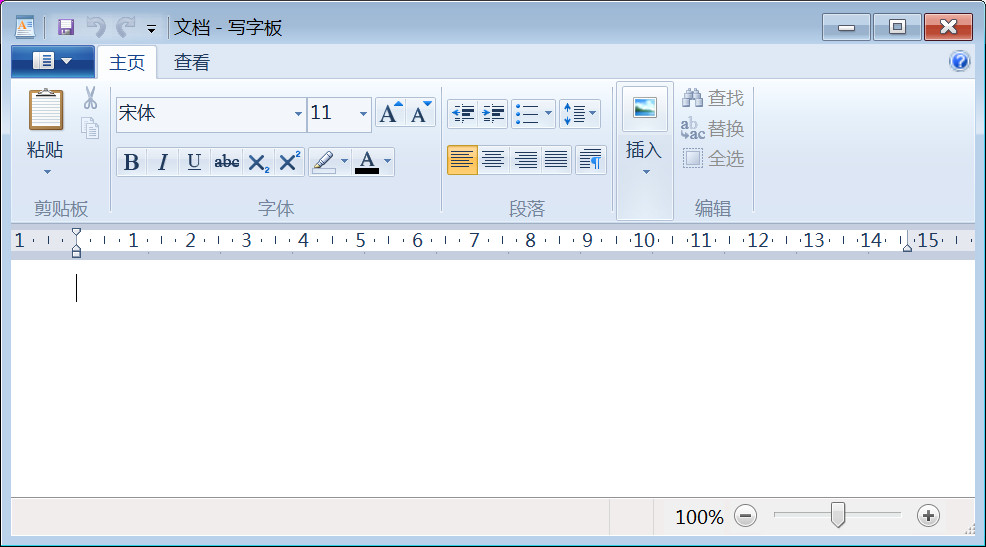Image resolution: width=986 pixels, height=547 pixels.
Task: Expand the line spacing dropdown arrow
Action: [593, 114]
